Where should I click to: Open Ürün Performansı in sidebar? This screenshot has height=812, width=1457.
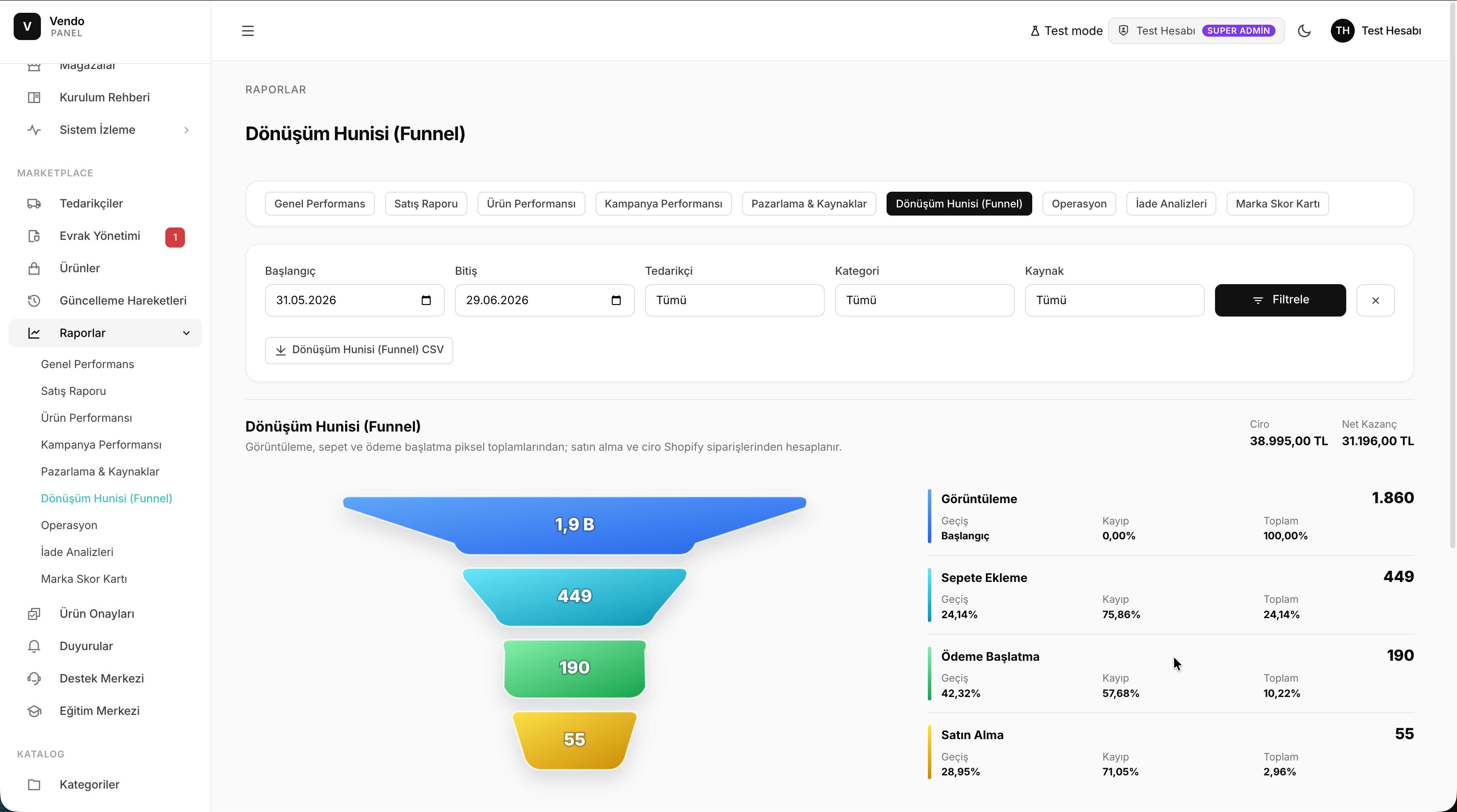tap(86, 418)
